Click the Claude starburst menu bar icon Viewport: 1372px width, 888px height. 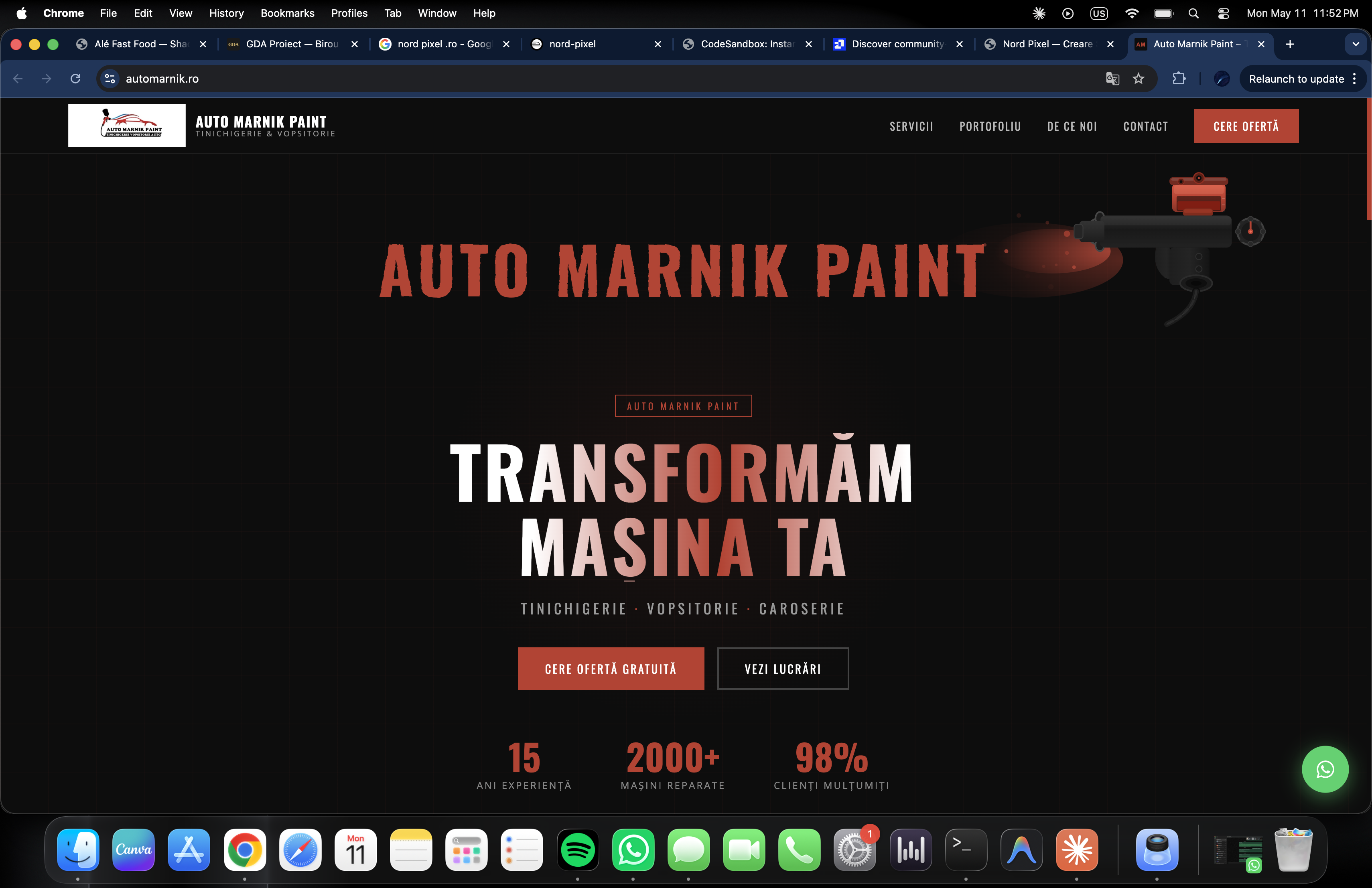(1038, 13)
